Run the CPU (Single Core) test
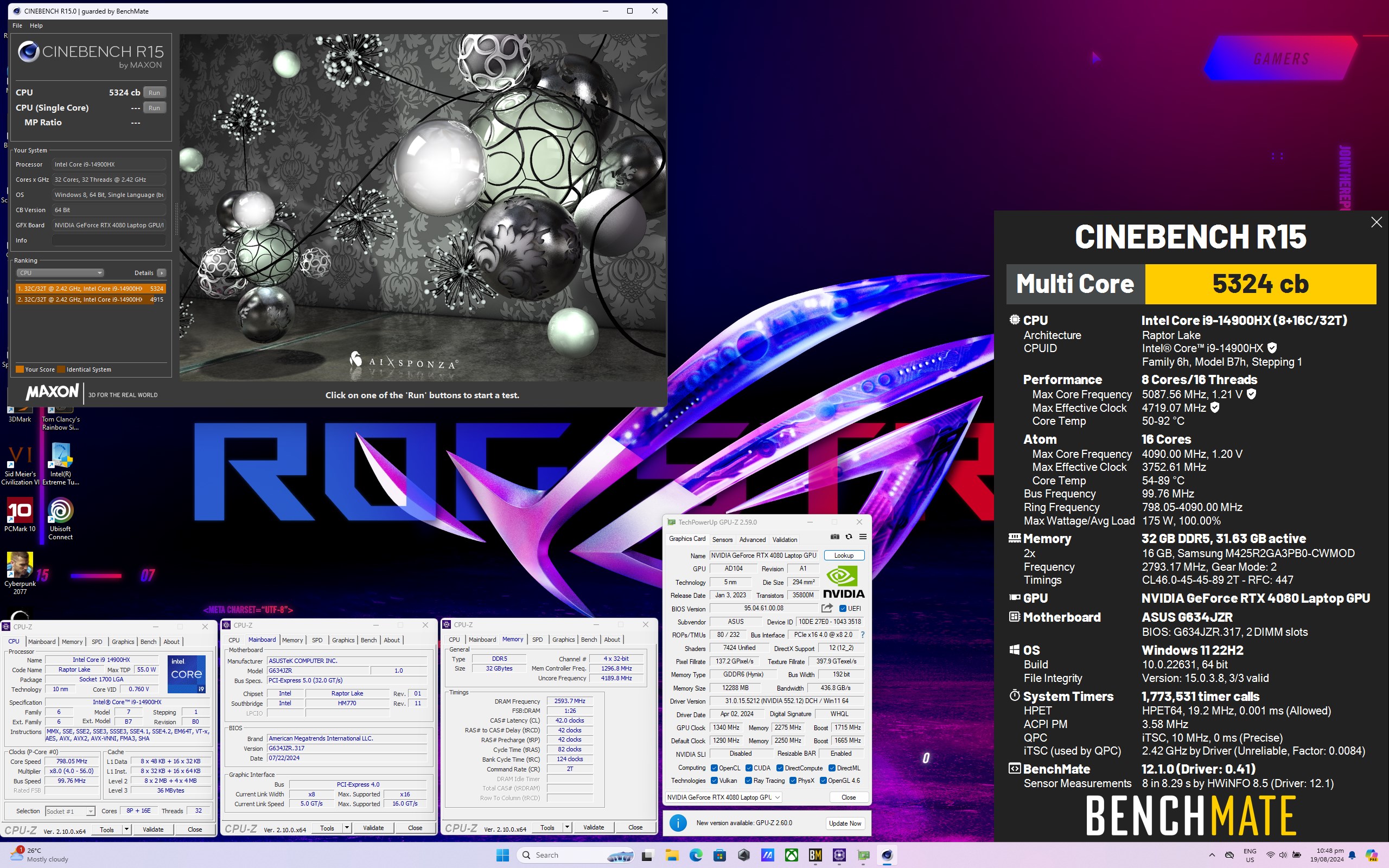 coord(155,107)
